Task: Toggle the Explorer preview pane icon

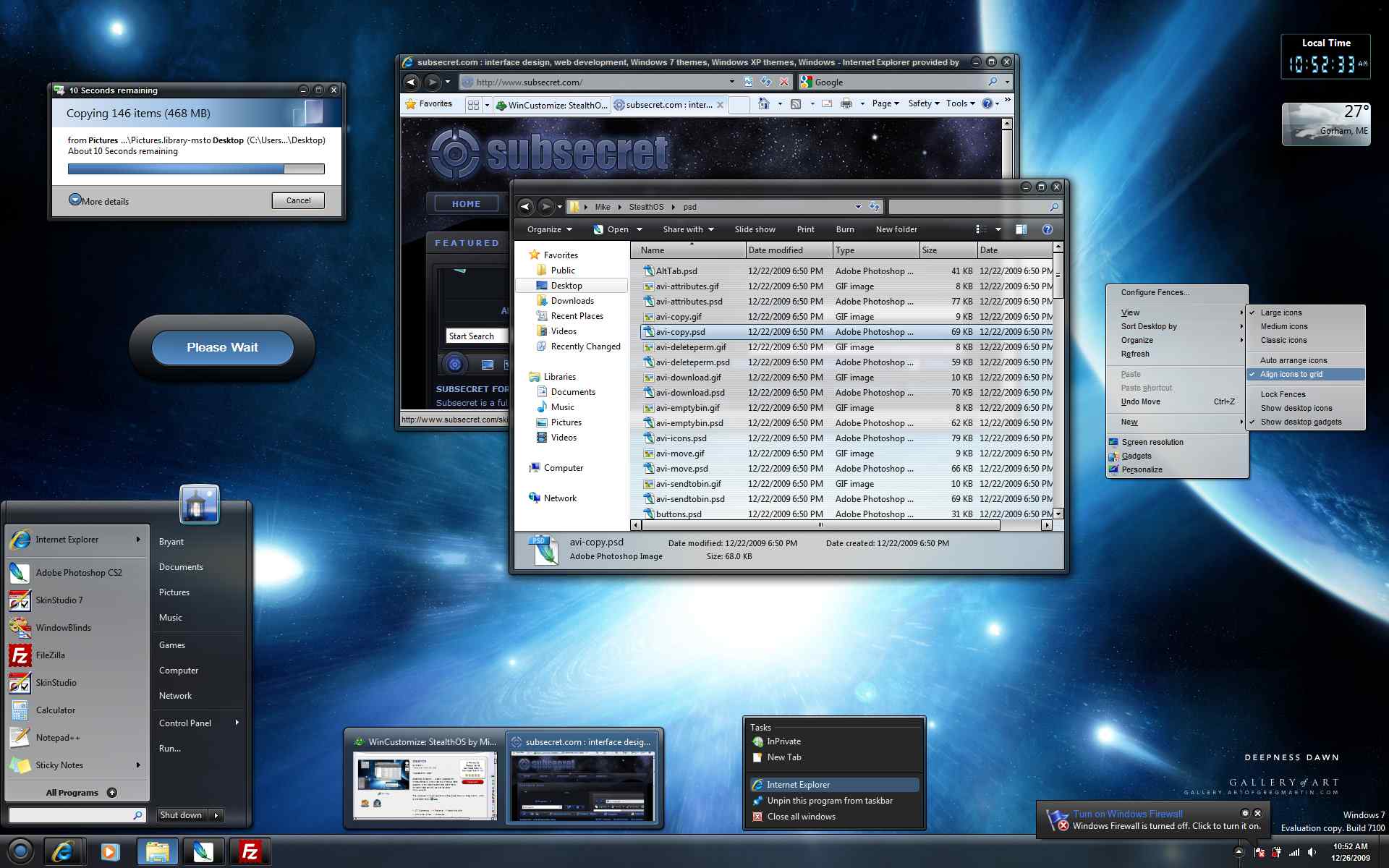Action: [x=1021, y=229]
